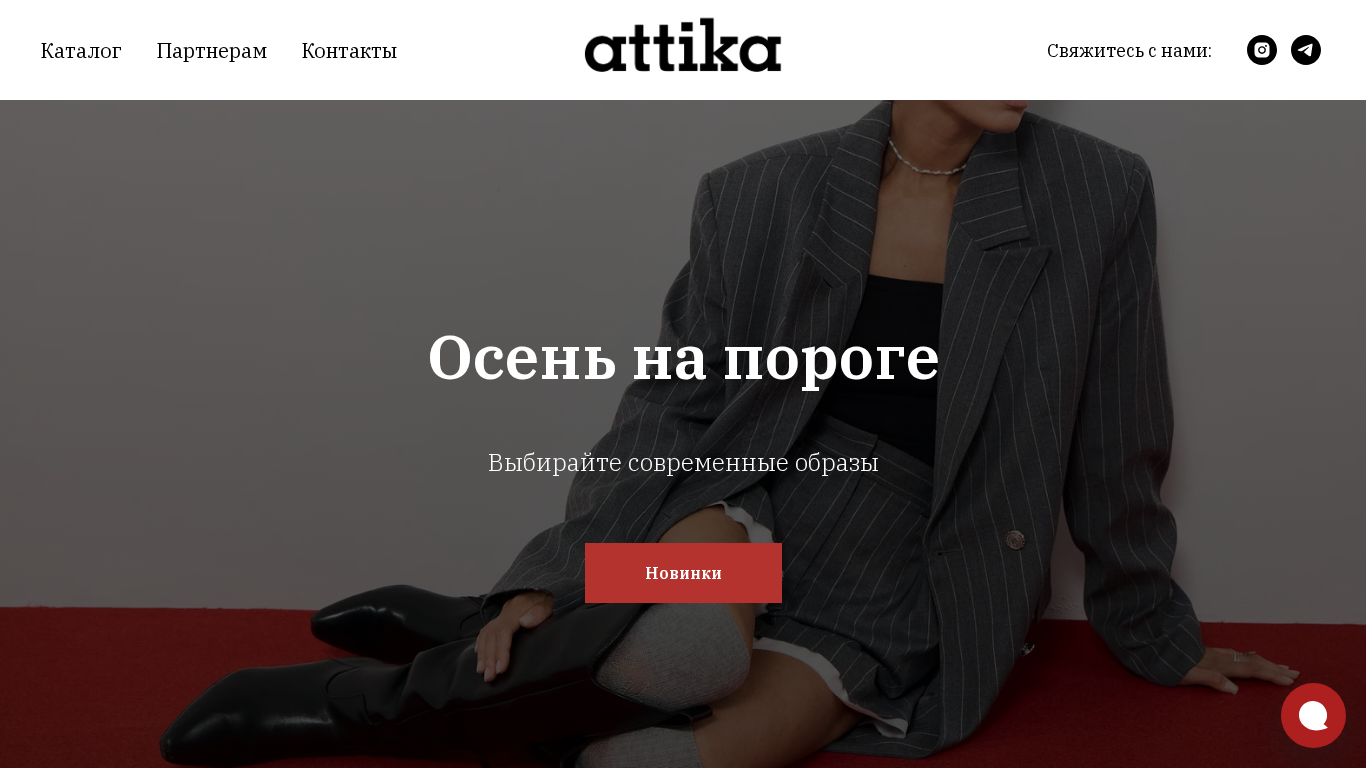Click the gray knee sock in photo
This screenshot has width=1366, height=768.
(x=680, y=660)
